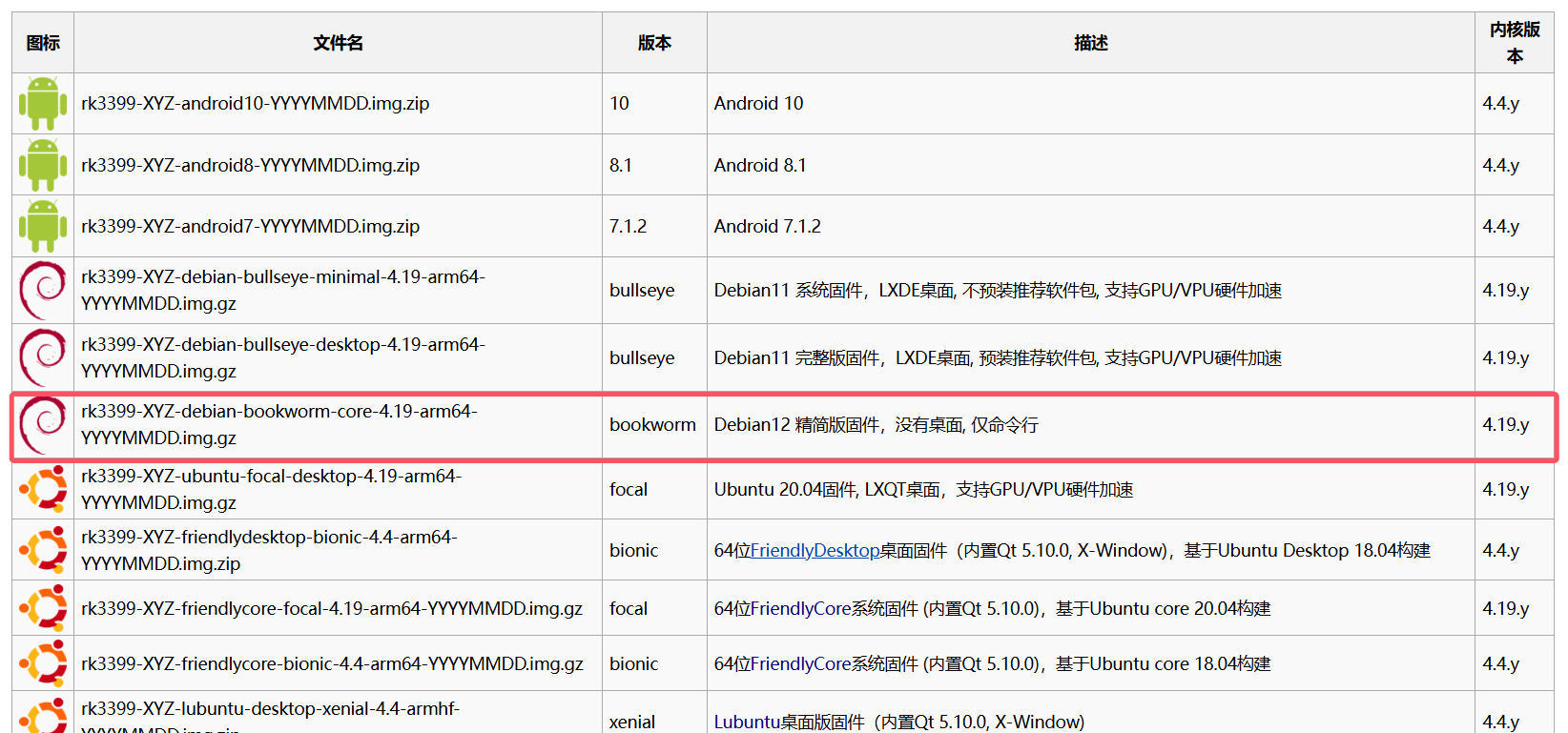The image size is (1568, 733).
Task: Open the FriendlyDesktop link
Action: [815, 551]
